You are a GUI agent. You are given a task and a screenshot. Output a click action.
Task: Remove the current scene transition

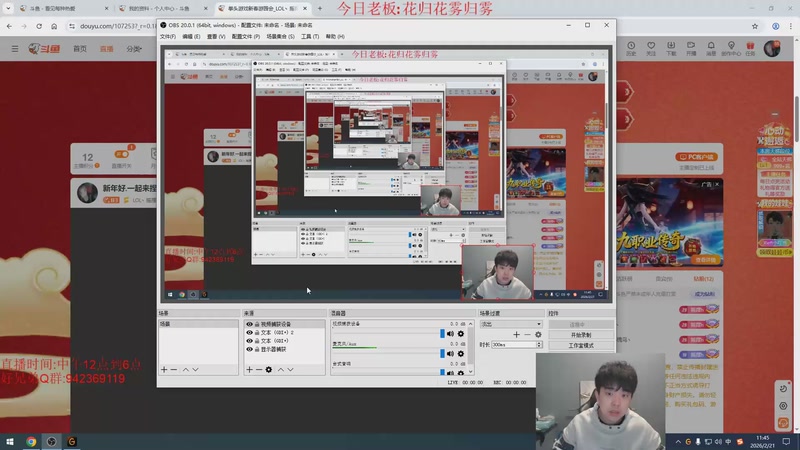(527, 335)
